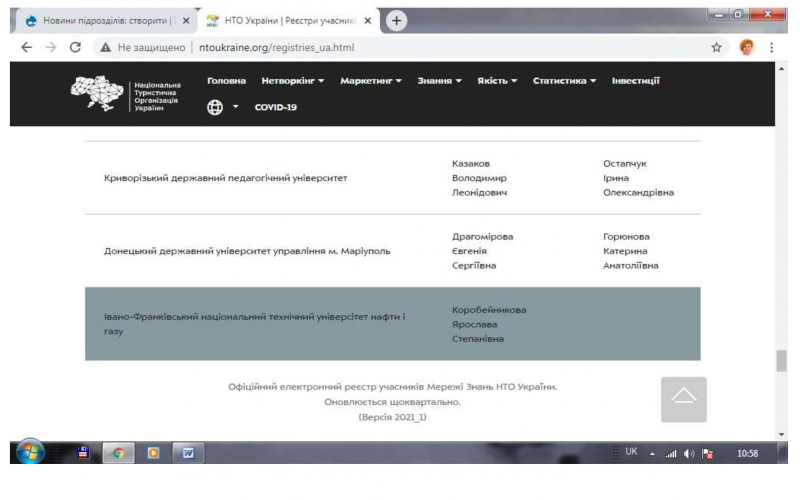Click the scrollbar up arrow
This screenshot has height=500, width=800.
coord(781,68)
